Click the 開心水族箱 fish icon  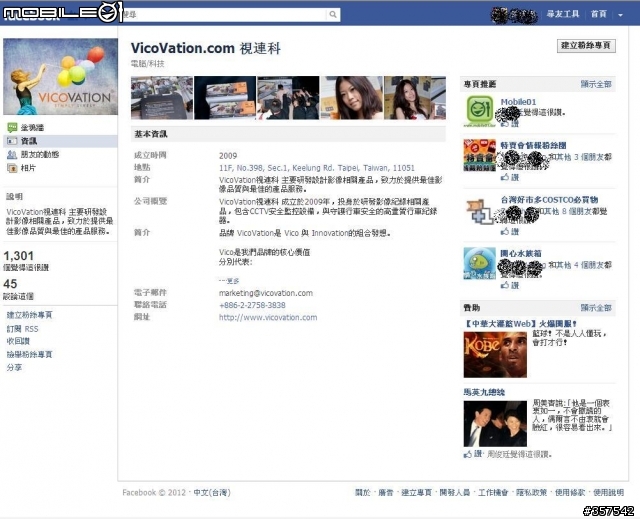480,264
